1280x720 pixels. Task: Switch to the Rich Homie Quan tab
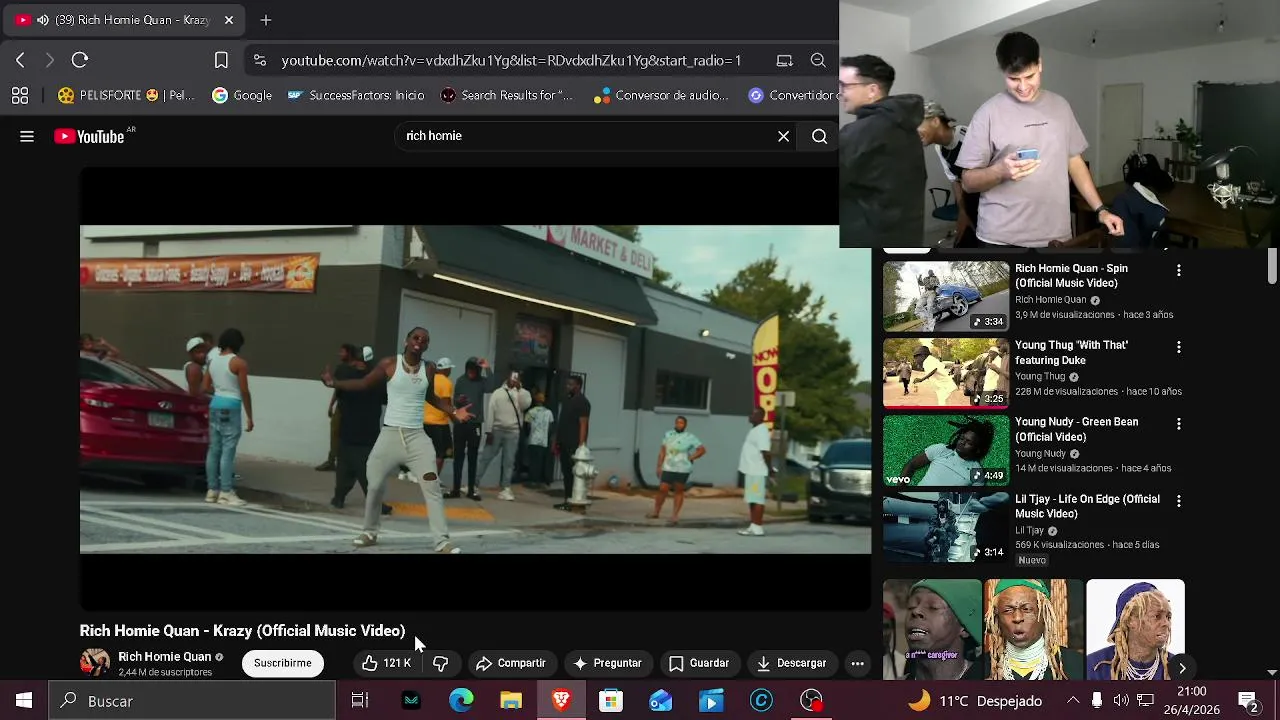(125, 20)
